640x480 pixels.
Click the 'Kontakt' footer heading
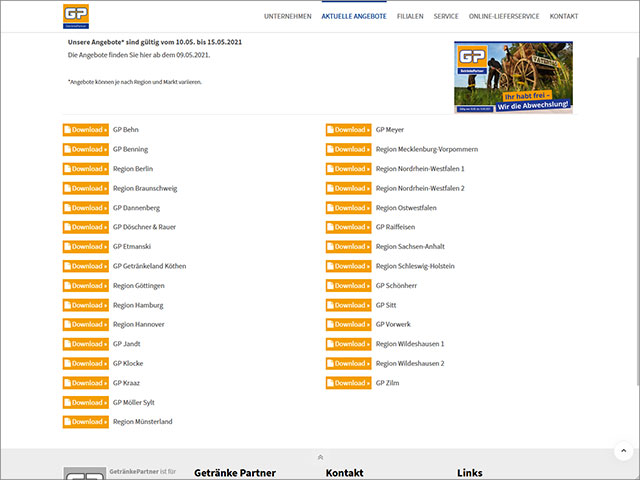click(344, 473)
